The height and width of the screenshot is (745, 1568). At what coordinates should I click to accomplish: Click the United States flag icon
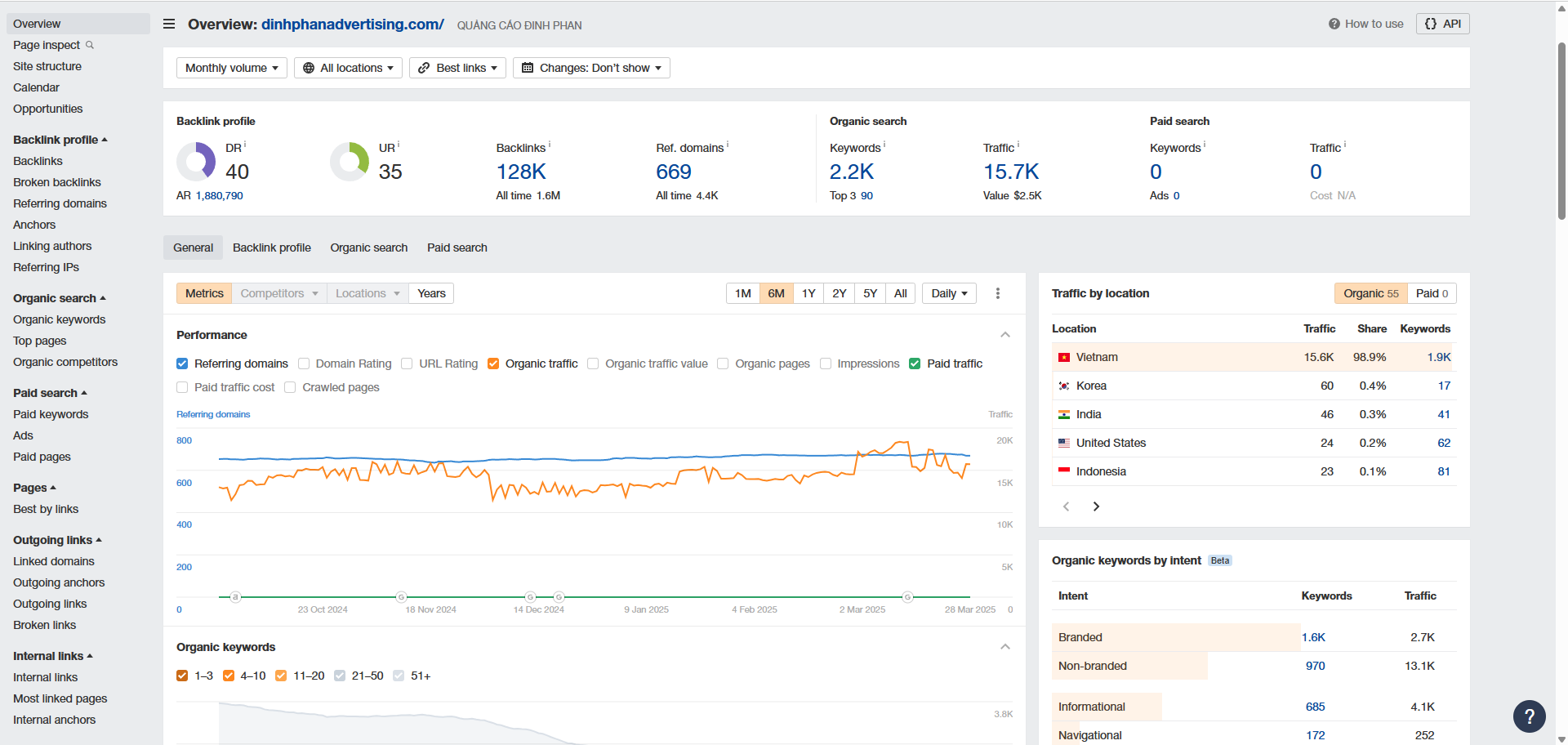1064,443
